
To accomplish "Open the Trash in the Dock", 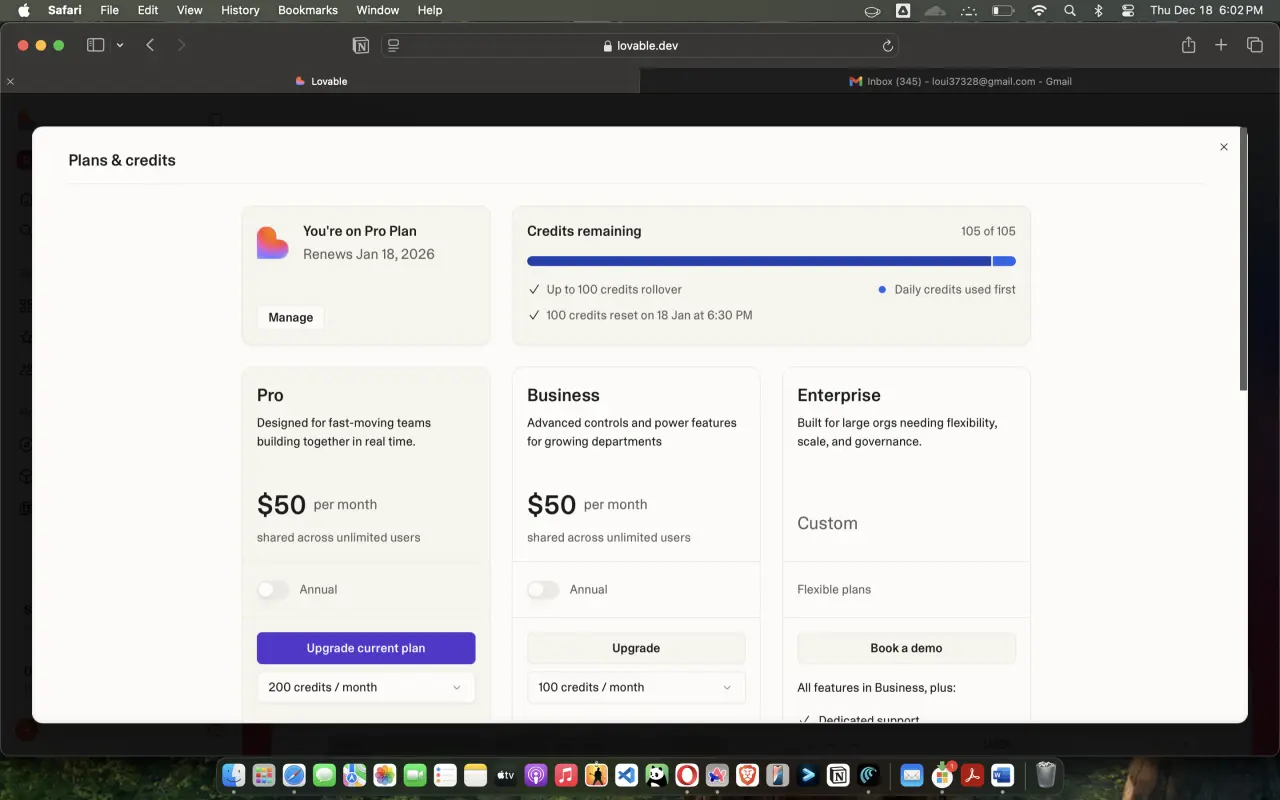I will pos(1045,775).
